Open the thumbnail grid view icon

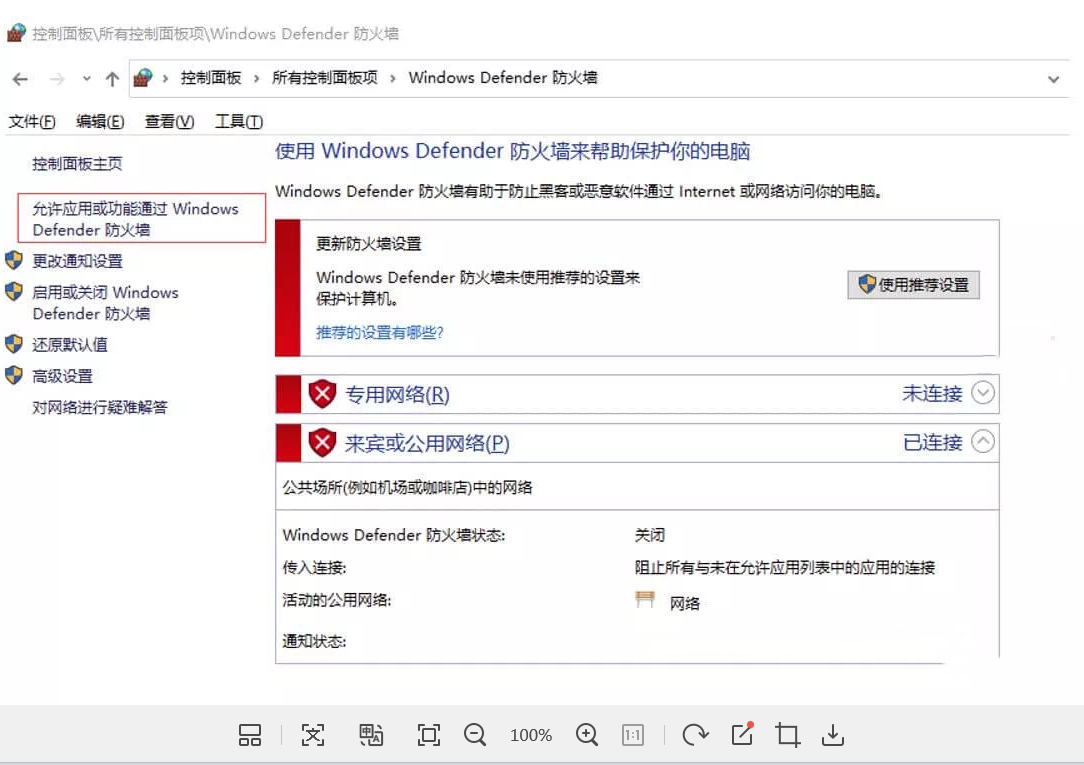point(250,735)
